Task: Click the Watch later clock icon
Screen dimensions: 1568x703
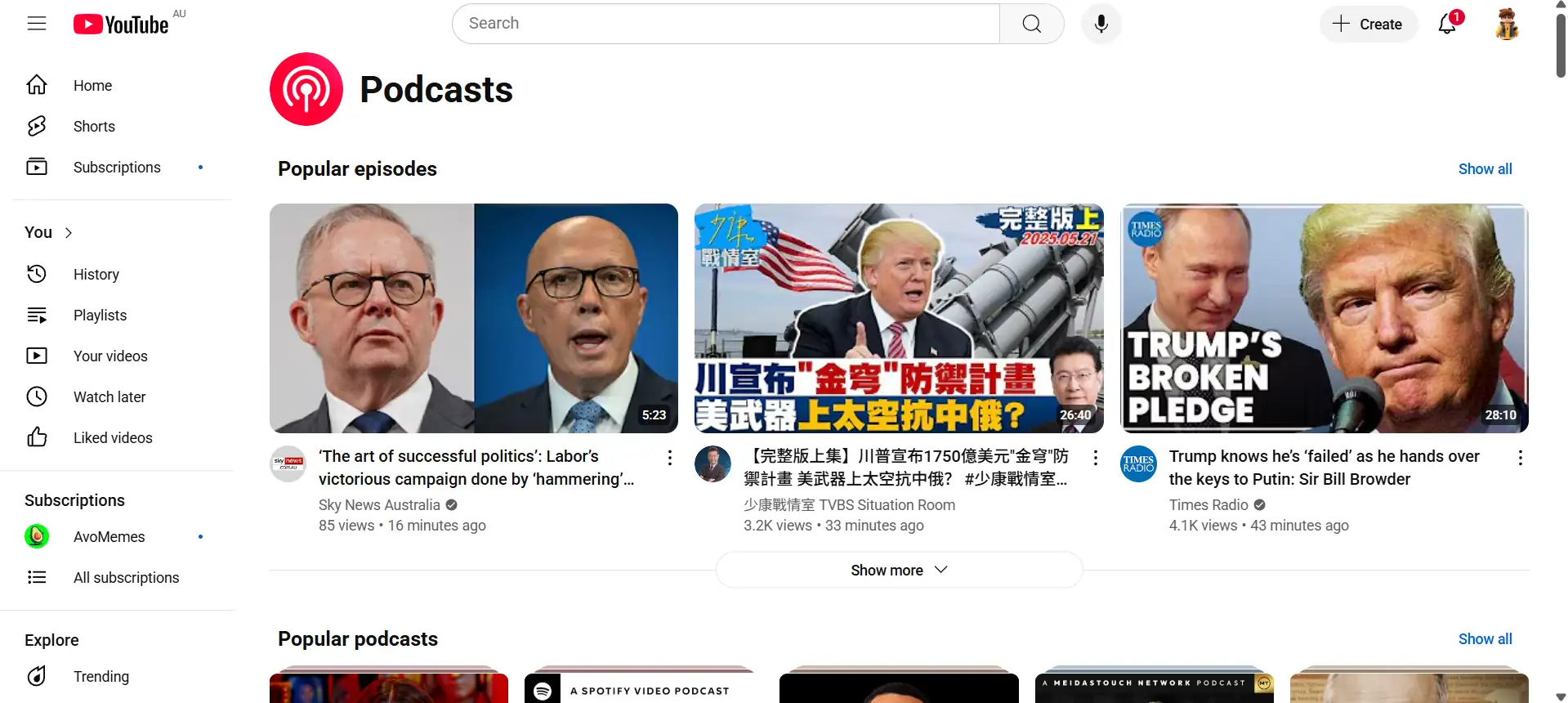Action: point(37,396)
